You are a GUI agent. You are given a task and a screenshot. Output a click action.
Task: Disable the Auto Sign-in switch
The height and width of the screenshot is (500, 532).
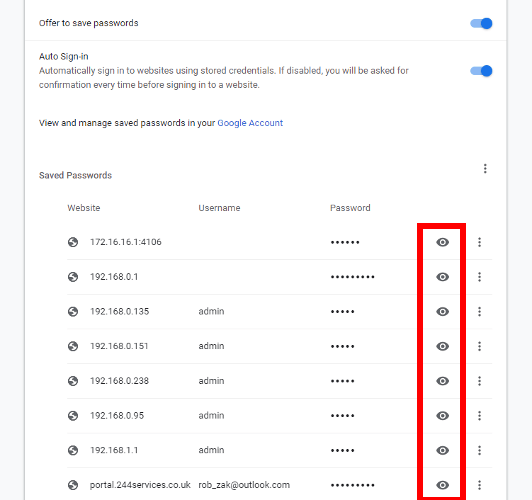click(481, 71)
